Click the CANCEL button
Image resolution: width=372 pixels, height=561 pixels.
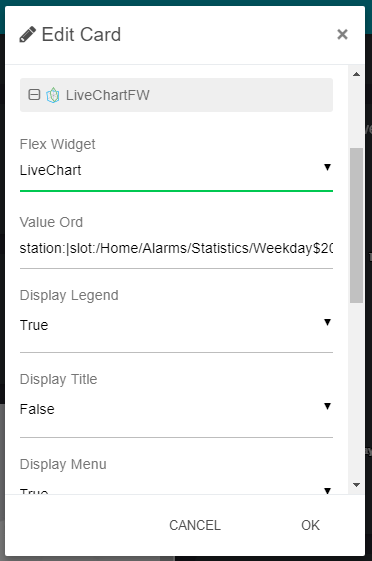point(195,525)
